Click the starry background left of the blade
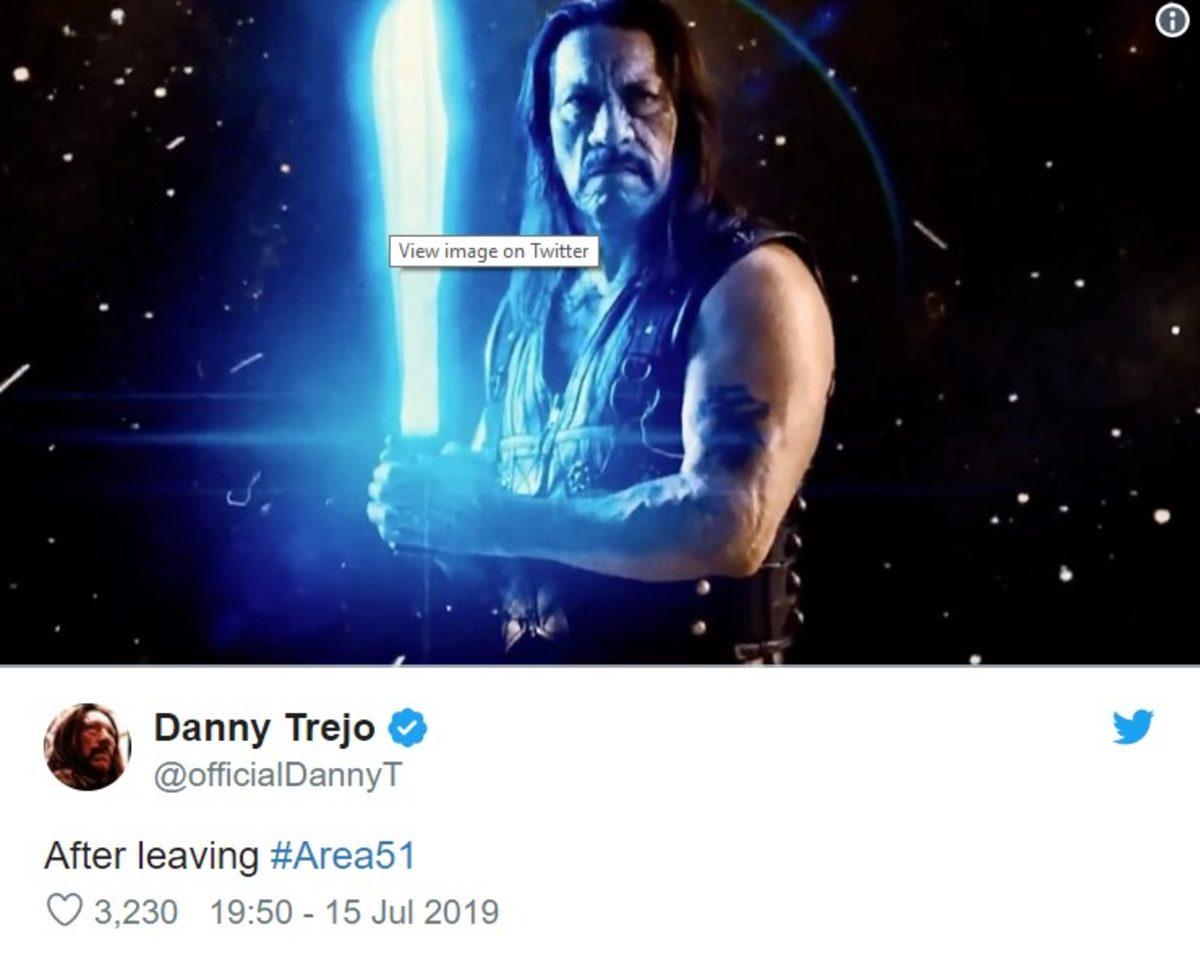The image size is (1200, 953). point(180,300)
